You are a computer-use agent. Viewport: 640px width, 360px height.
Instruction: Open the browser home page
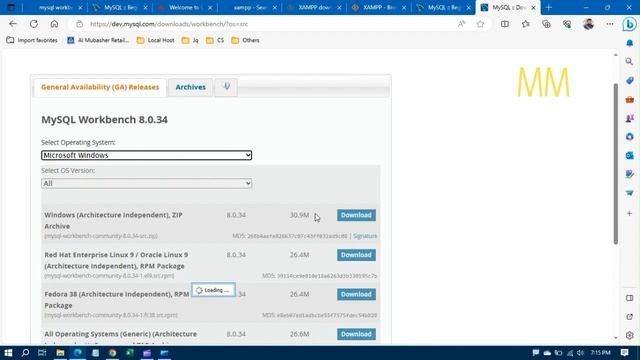[54, 24]
